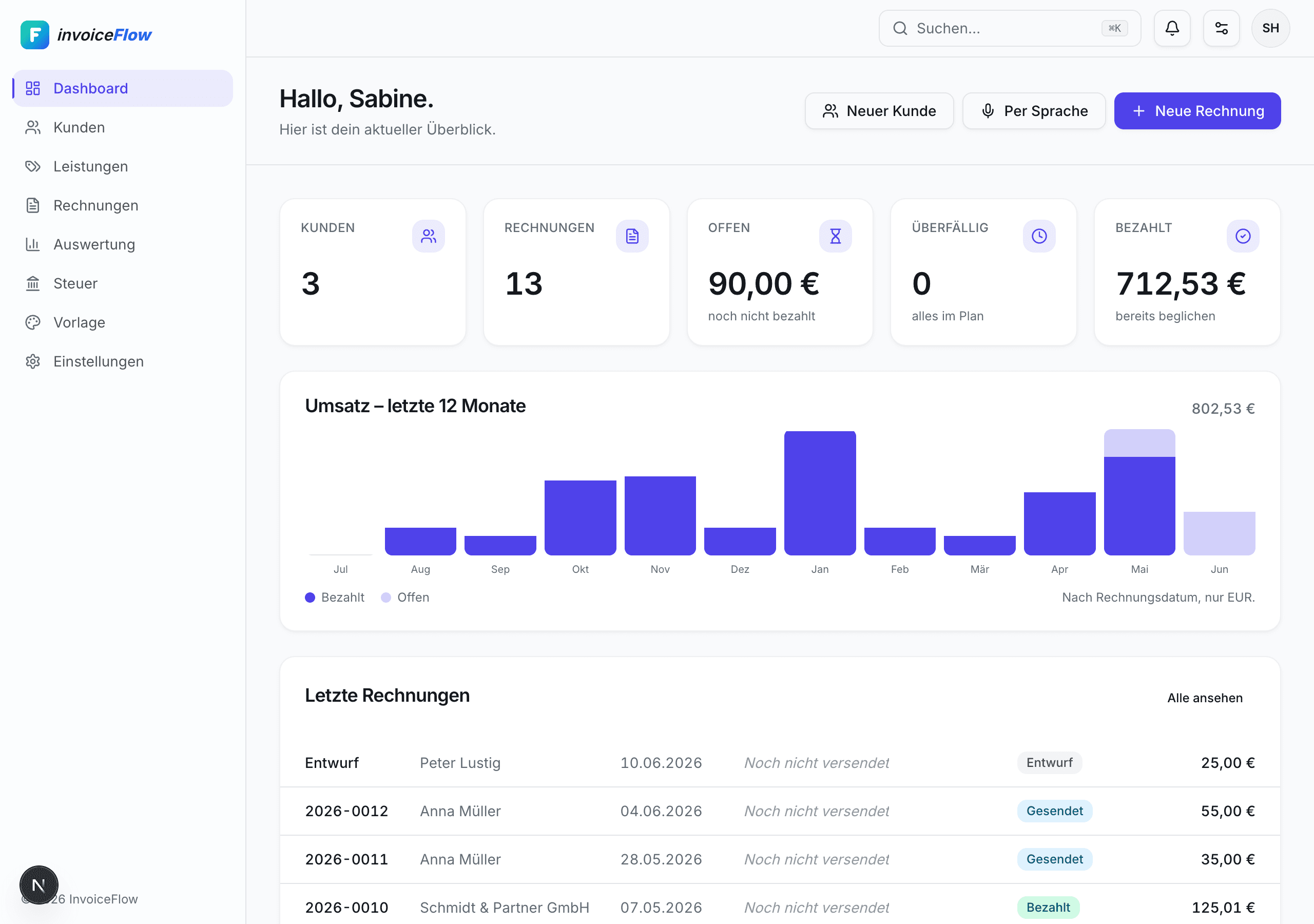This screenshot has width=1314, height=924.
Task: Click the Überfällig card clock icon
Action: [1039, 236]
